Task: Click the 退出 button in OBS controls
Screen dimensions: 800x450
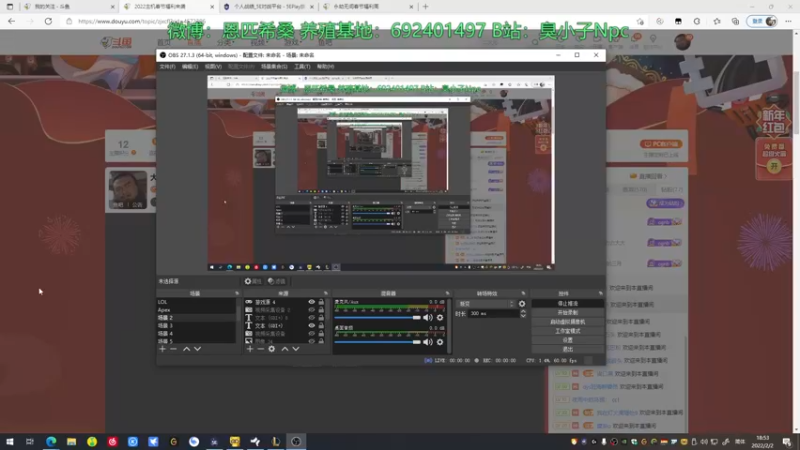Action: point(567,349)
